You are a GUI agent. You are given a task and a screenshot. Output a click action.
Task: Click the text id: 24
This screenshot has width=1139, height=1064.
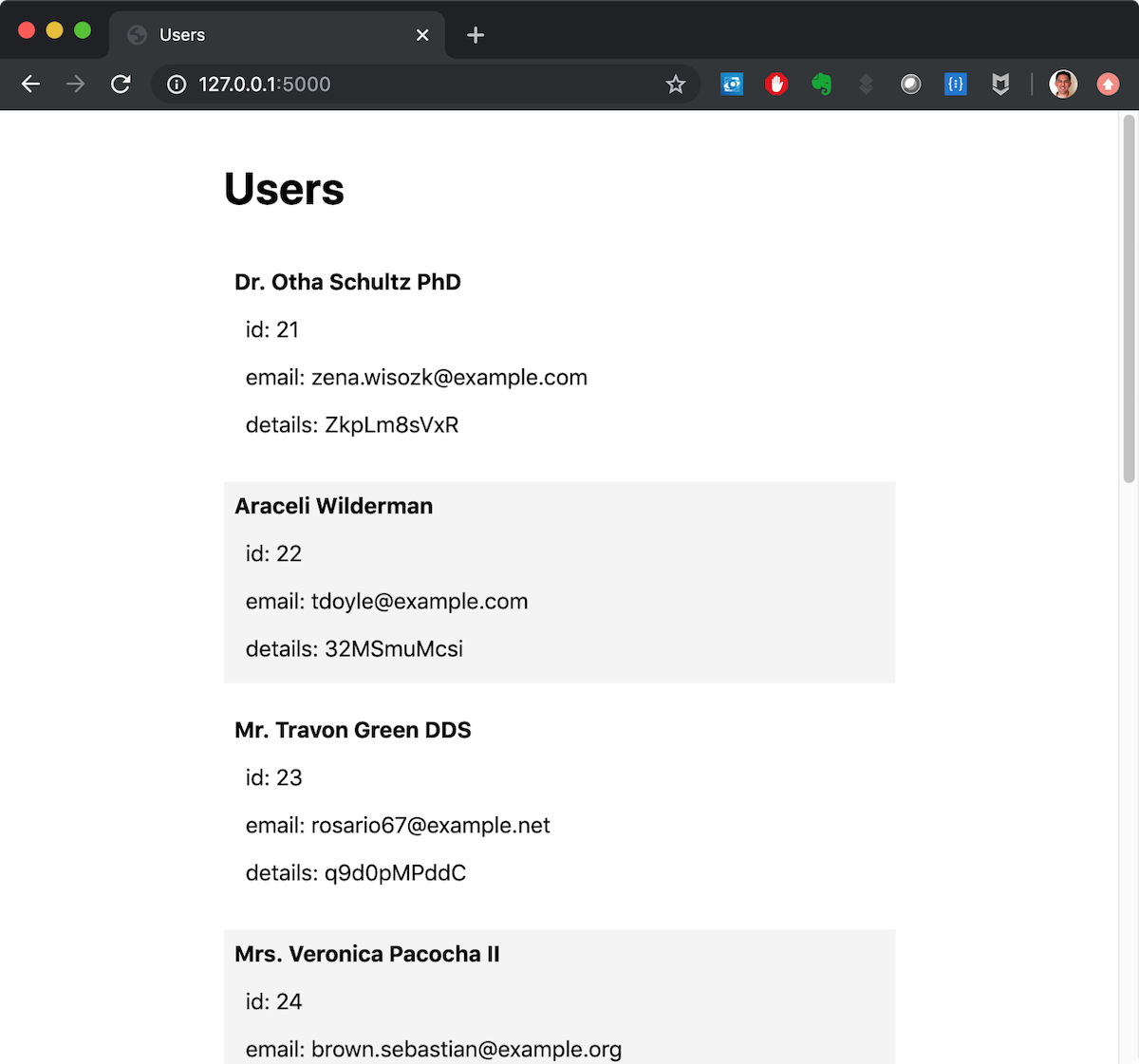pyautogui.click(x=273, y=1001)
